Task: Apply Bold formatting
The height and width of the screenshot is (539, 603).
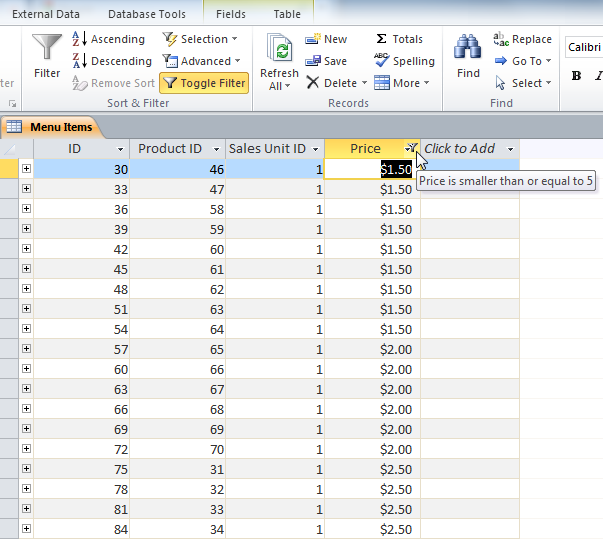Action: tap(576, 76)
